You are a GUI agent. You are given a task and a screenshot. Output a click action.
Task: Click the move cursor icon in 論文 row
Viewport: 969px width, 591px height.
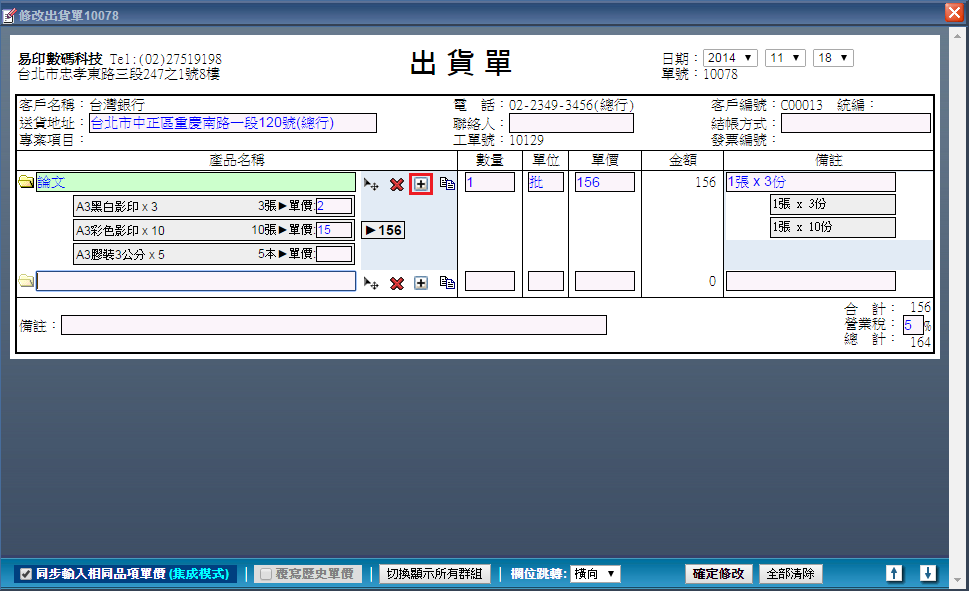pos(371,184)
